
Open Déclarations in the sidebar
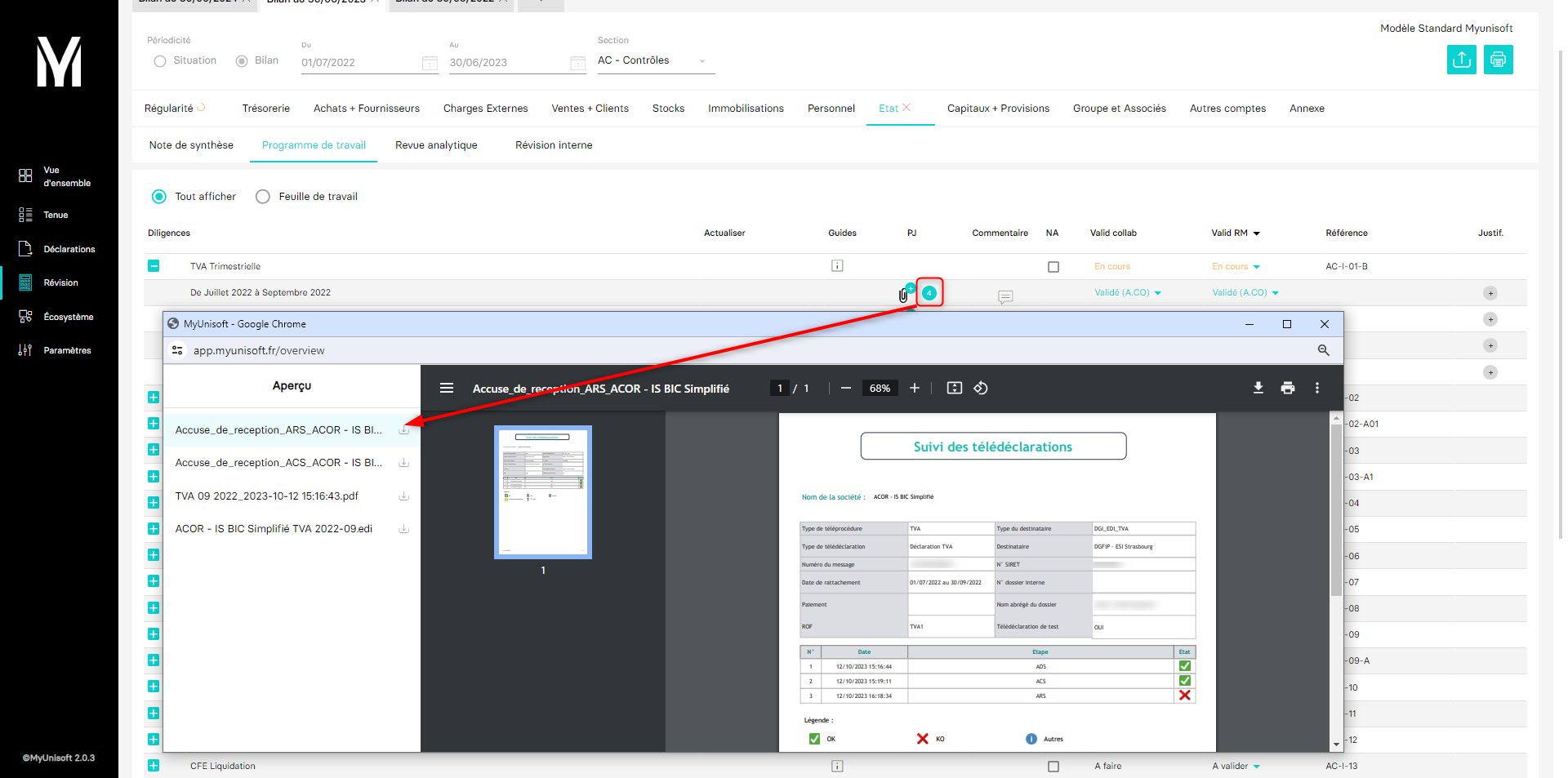(59, 249)
